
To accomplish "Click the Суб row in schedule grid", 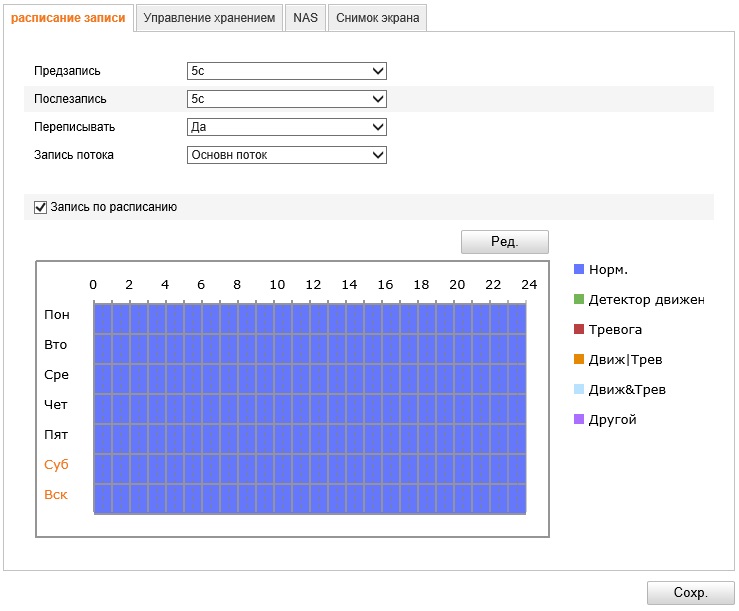I will point(310,466).
